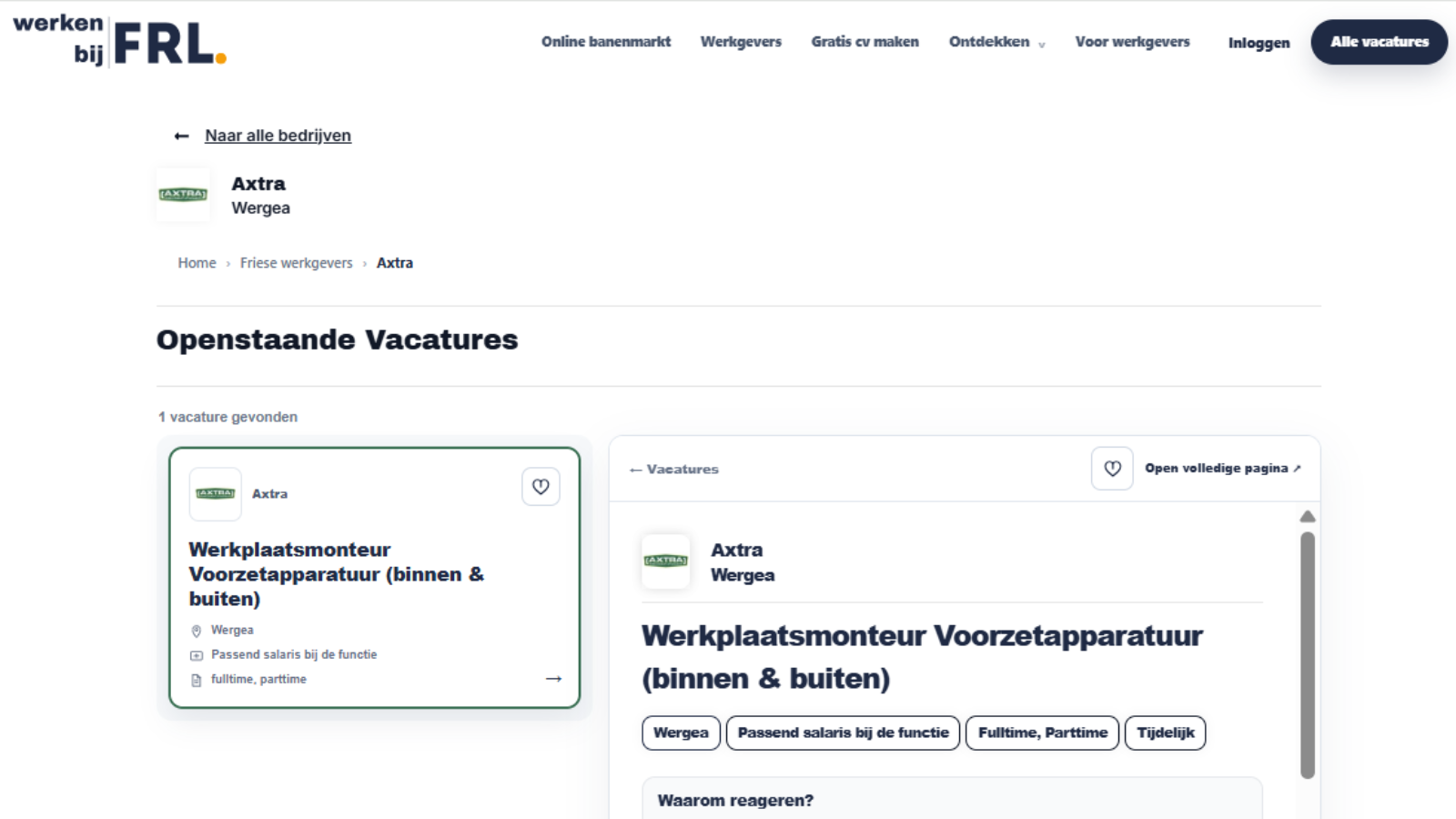The height and width of the screenshot is (819, 1456).
Task: Click the Axtra logo in the vacancy card
Action: [216, 494]
